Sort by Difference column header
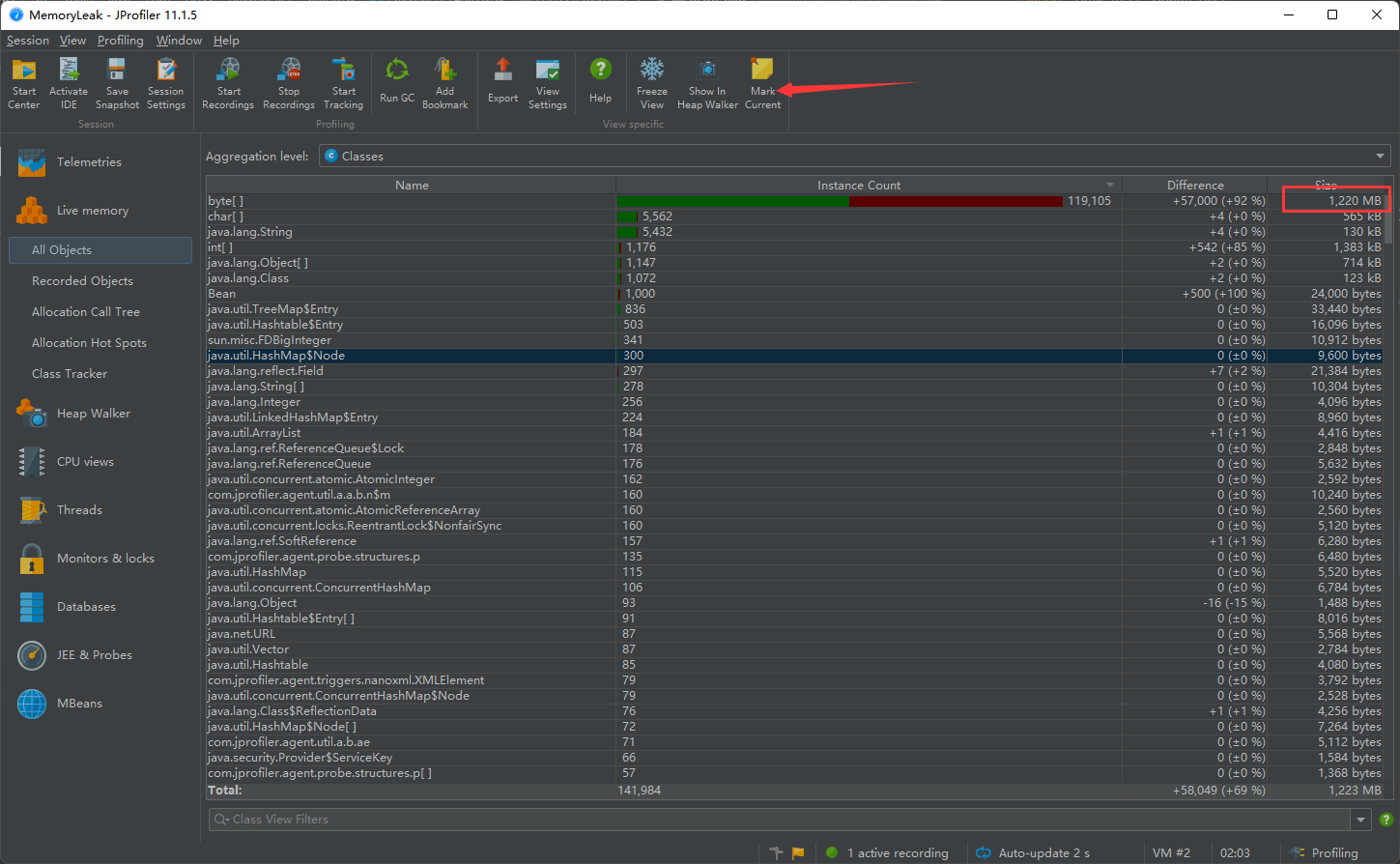Image resolution: width=1400 pixels, height=864 pixels. point(1195,185)
